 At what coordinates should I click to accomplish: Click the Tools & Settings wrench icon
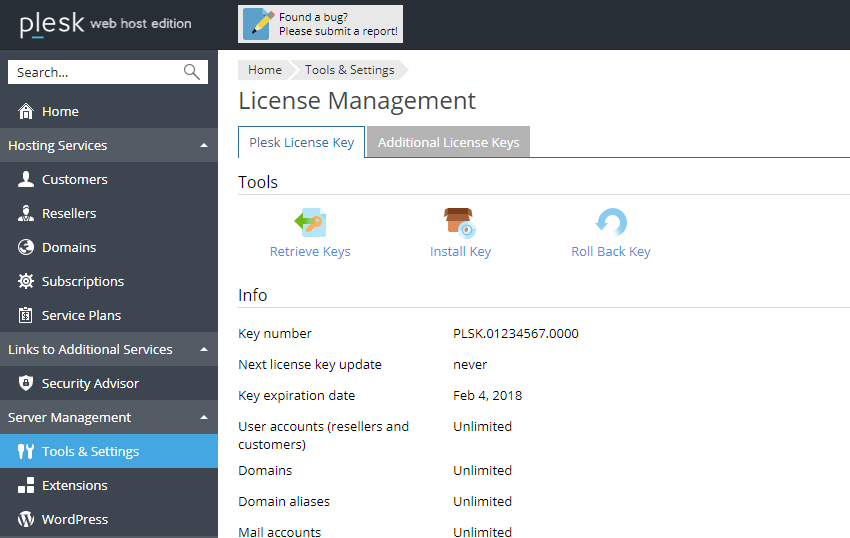[25, 451]
